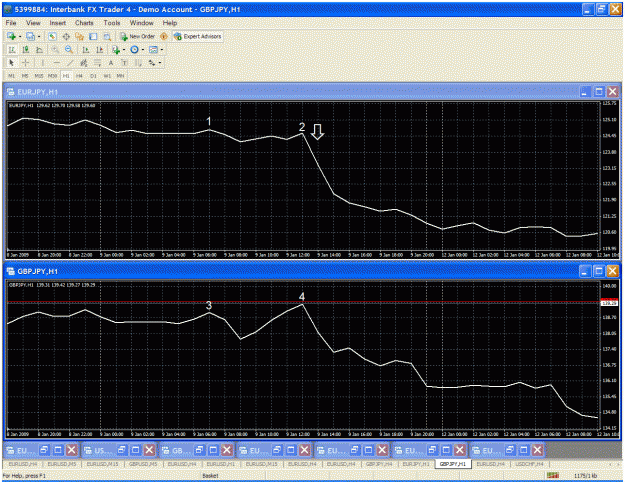The image size is (625, 482).
Task: Set timeframe to M1
Action: point(12,76)
